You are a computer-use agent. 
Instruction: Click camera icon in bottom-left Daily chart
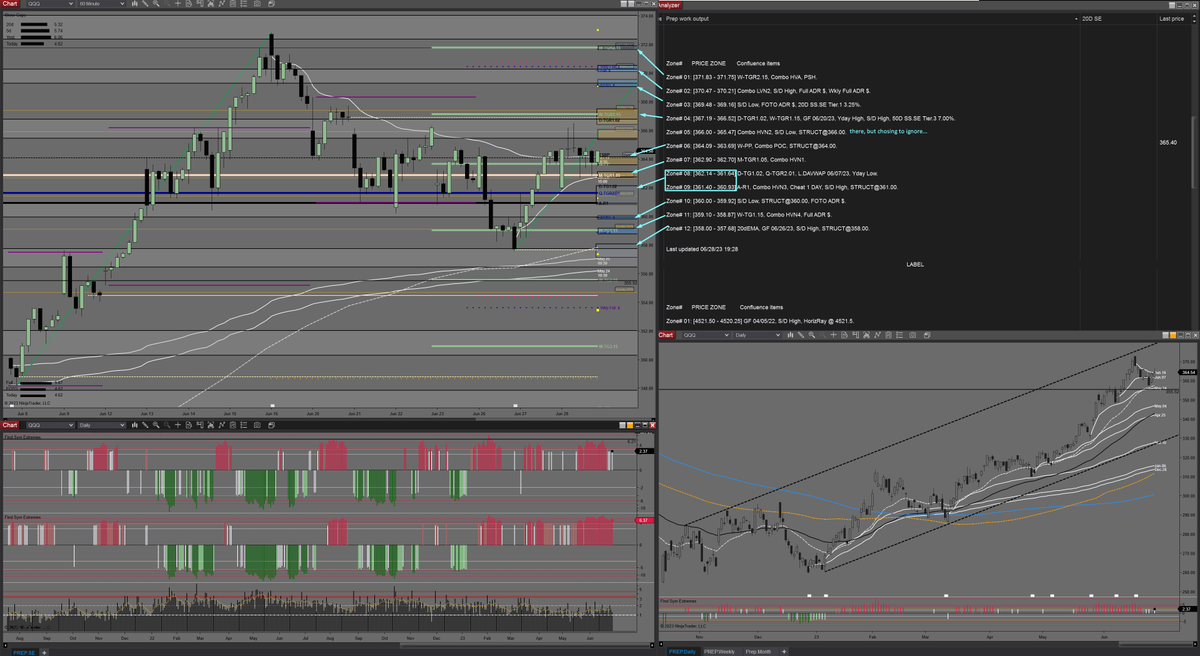tap(257, 425)
